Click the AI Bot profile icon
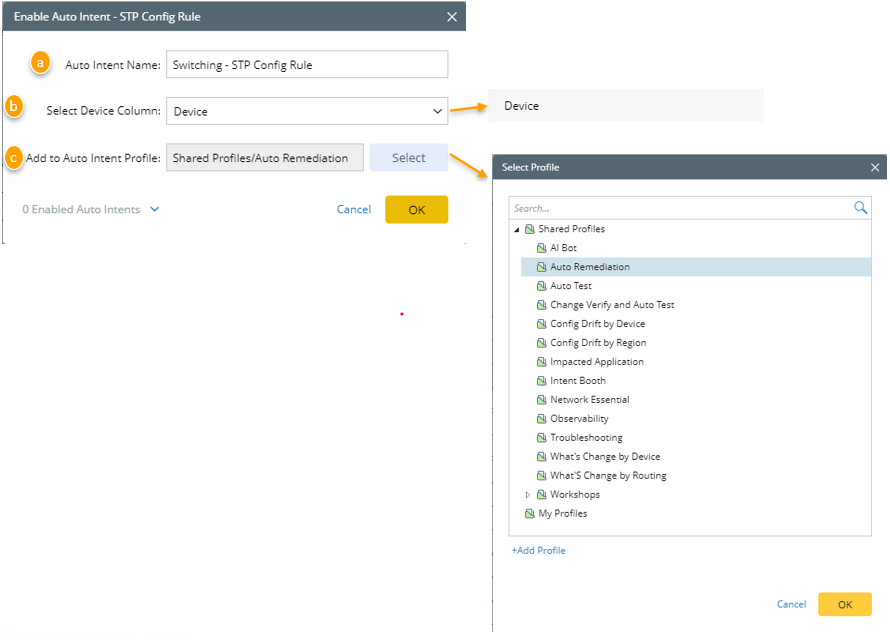The height and width of the screenshot is (640, 890). point(541,248)
